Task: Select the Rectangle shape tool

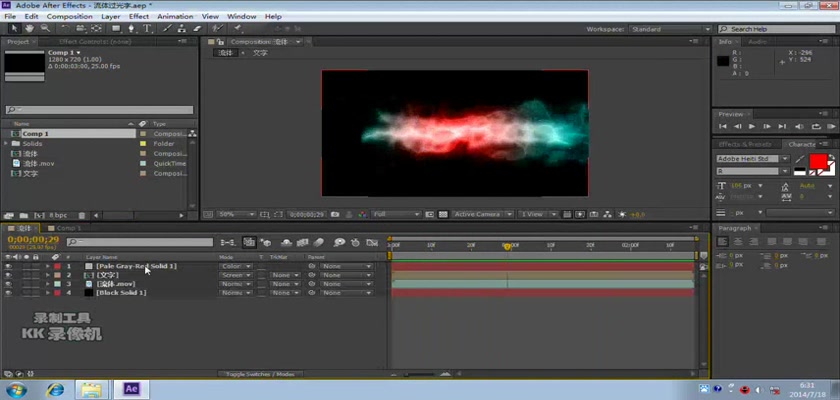Action: [116, 28]
